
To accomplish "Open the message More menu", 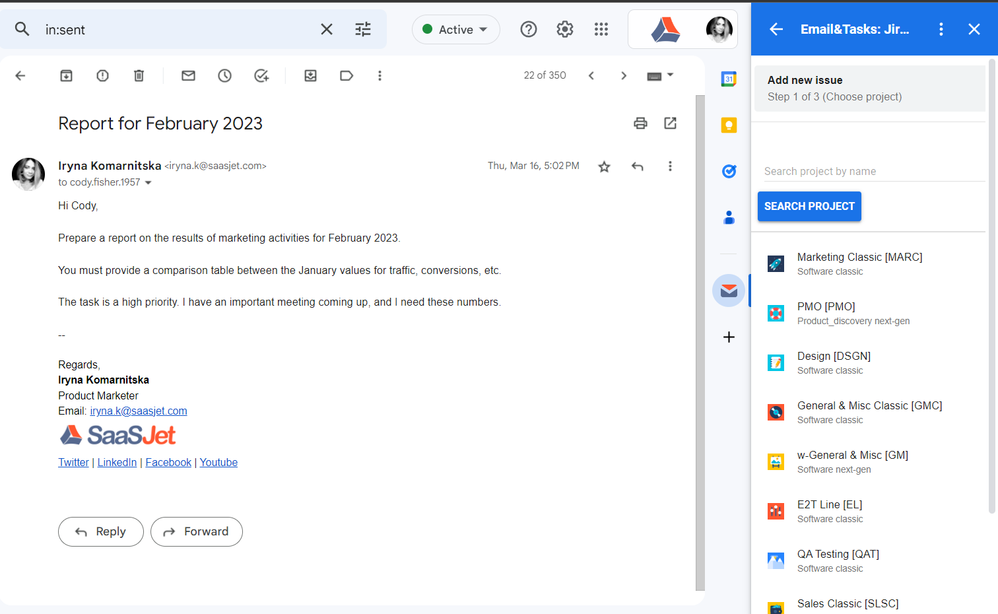I will pyautogui.click(x=670, y=167).
